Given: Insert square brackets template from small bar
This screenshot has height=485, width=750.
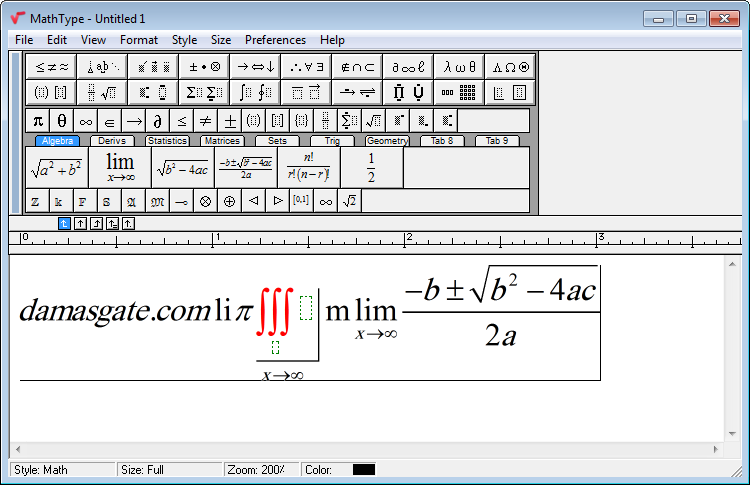Looking at the screenshot, I should (278, 121).
